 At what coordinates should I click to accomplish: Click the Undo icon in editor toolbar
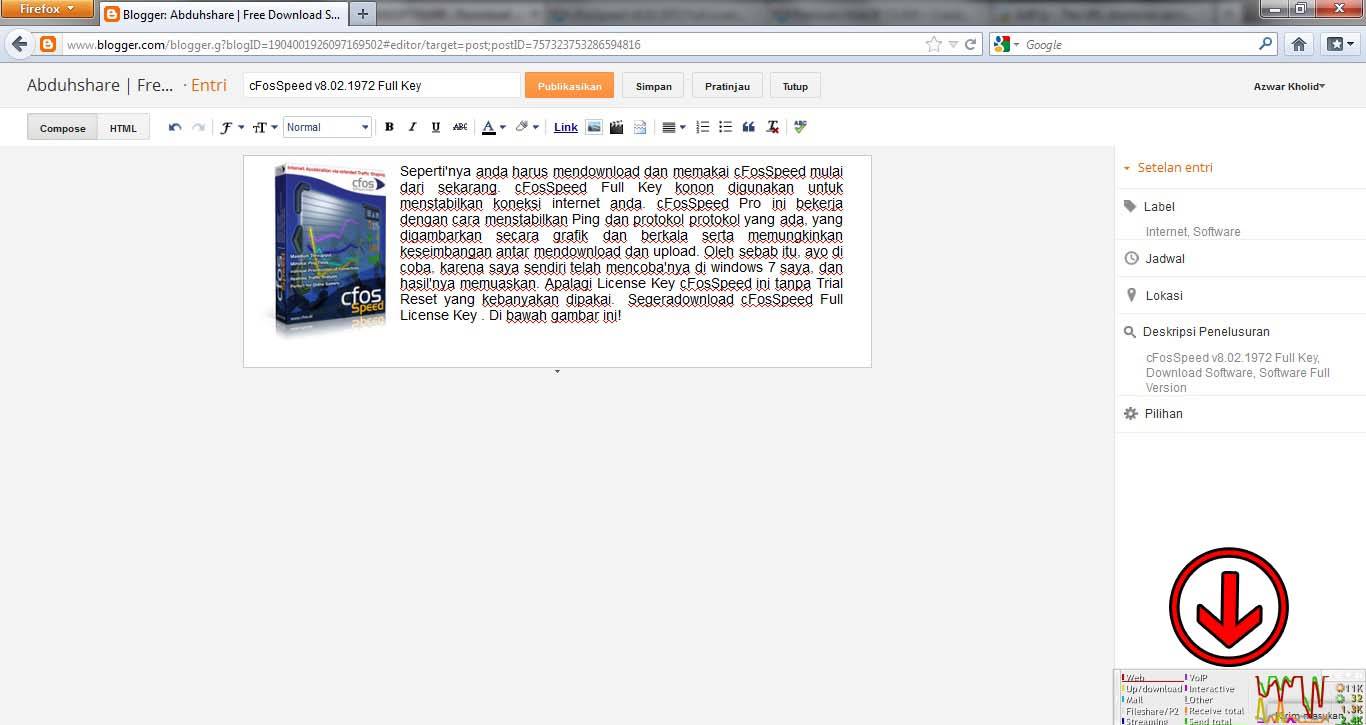click(175, 127)
